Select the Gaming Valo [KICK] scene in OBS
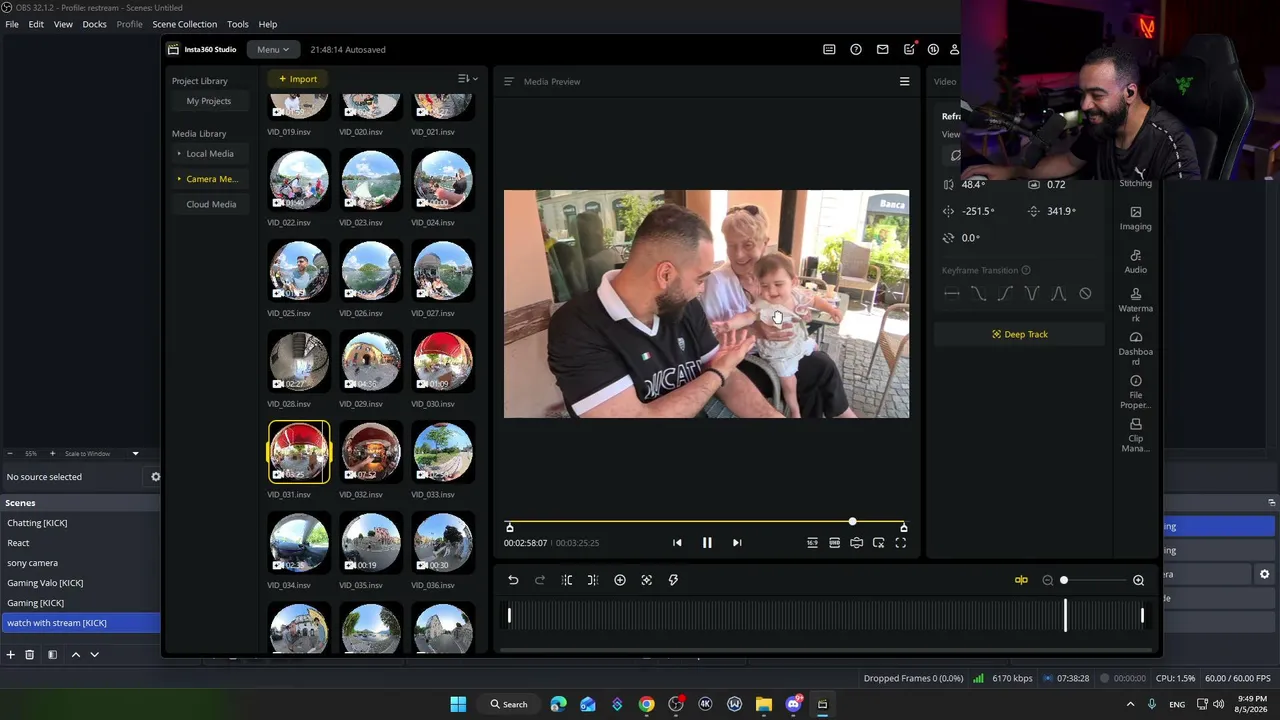The height and width of the screenshot is (720, 1280). [x=80, y=583]
